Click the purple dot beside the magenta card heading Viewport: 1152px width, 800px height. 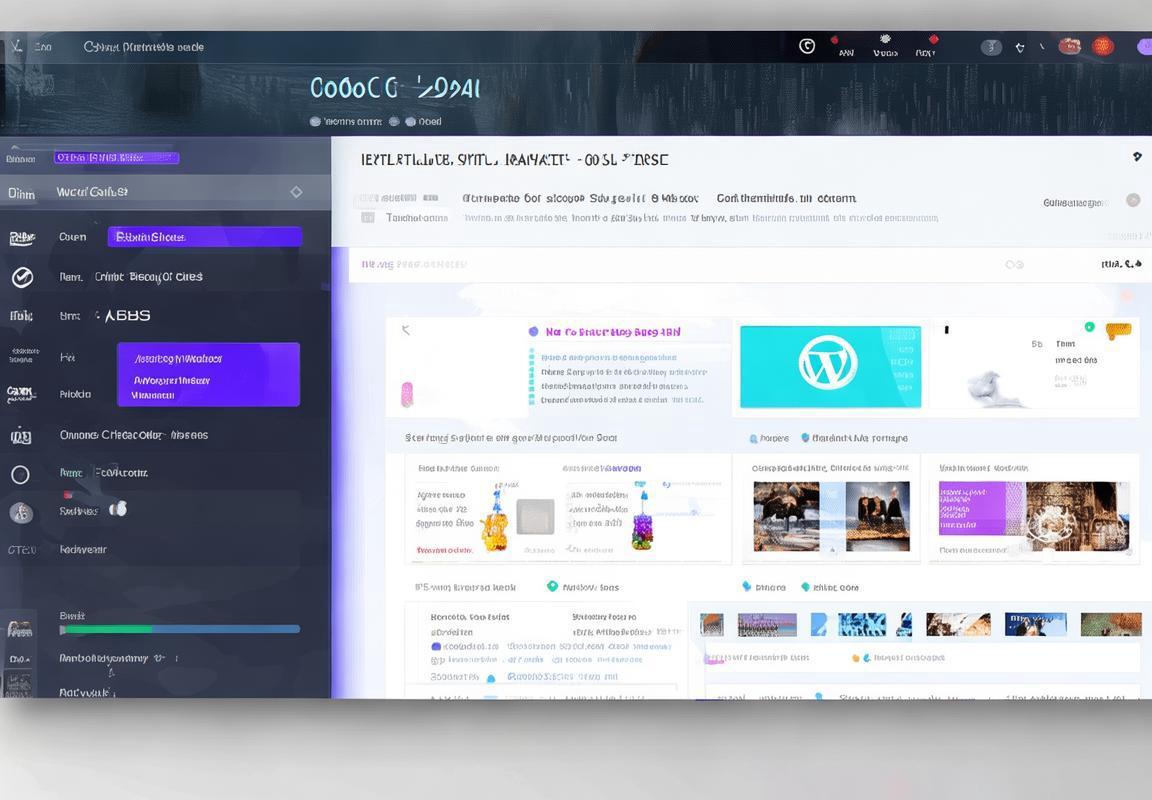pyautogui.click(x=533, y=332)
